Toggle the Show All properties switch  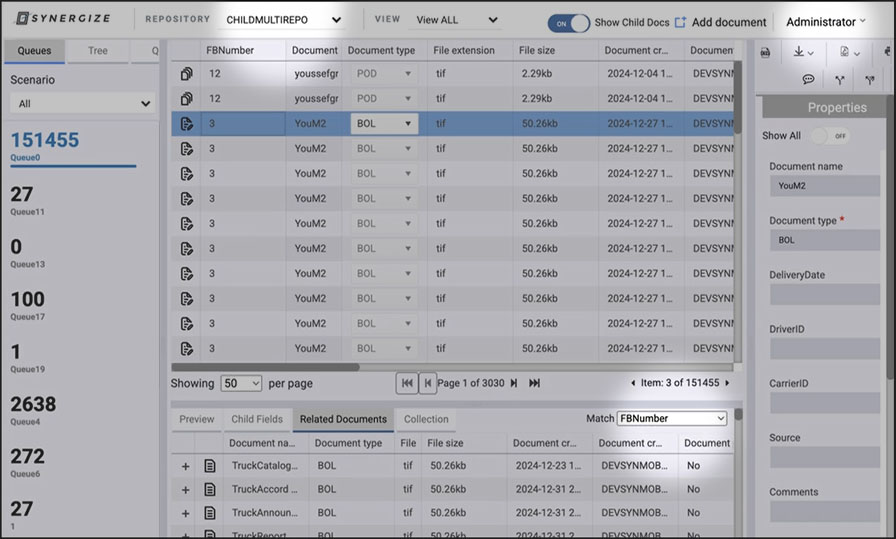tap(829, 136)
